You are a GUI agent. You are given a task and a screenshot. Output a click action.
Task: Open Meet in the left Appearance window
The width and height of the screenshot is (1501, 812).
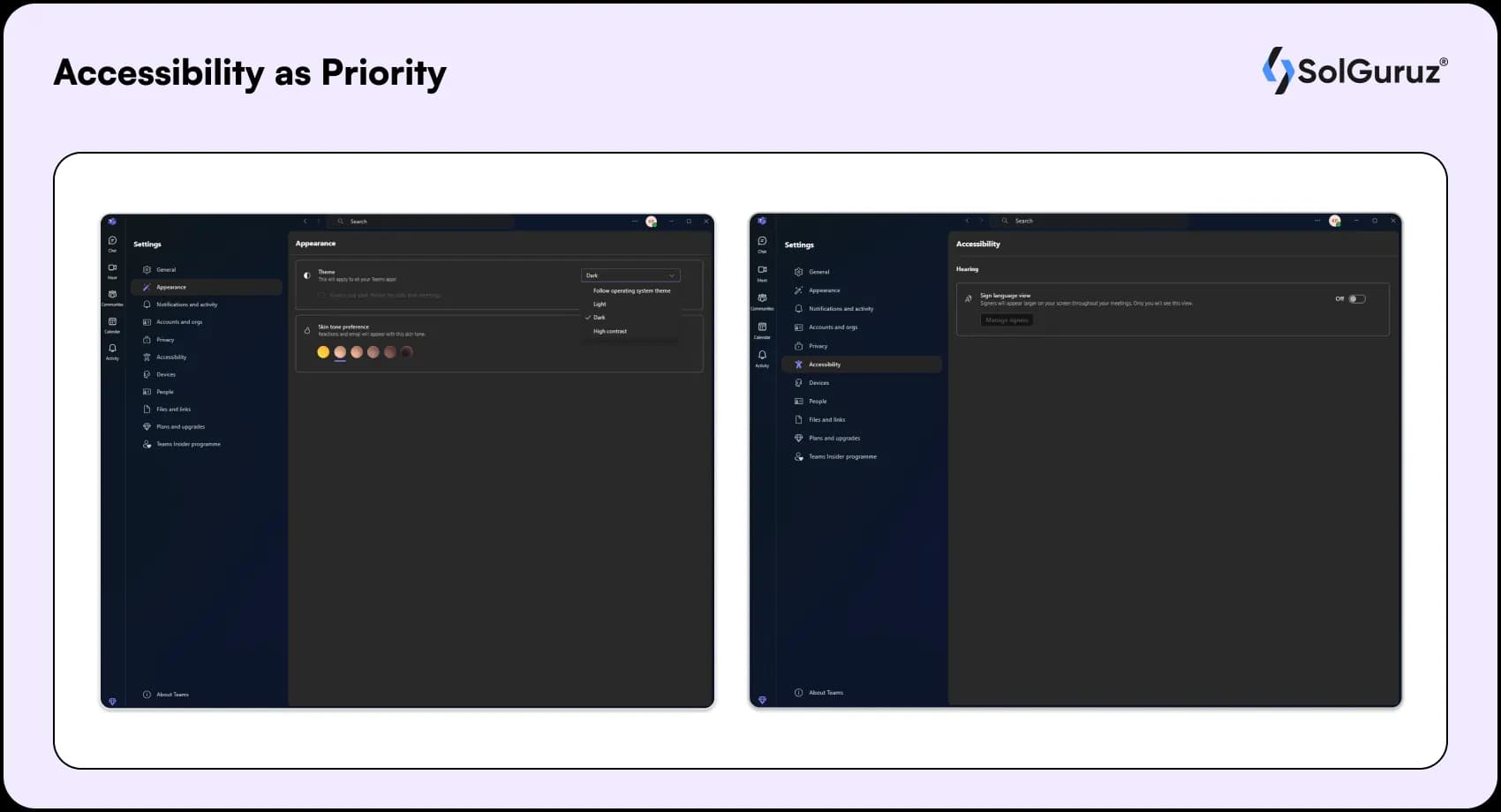pos(112,270)
